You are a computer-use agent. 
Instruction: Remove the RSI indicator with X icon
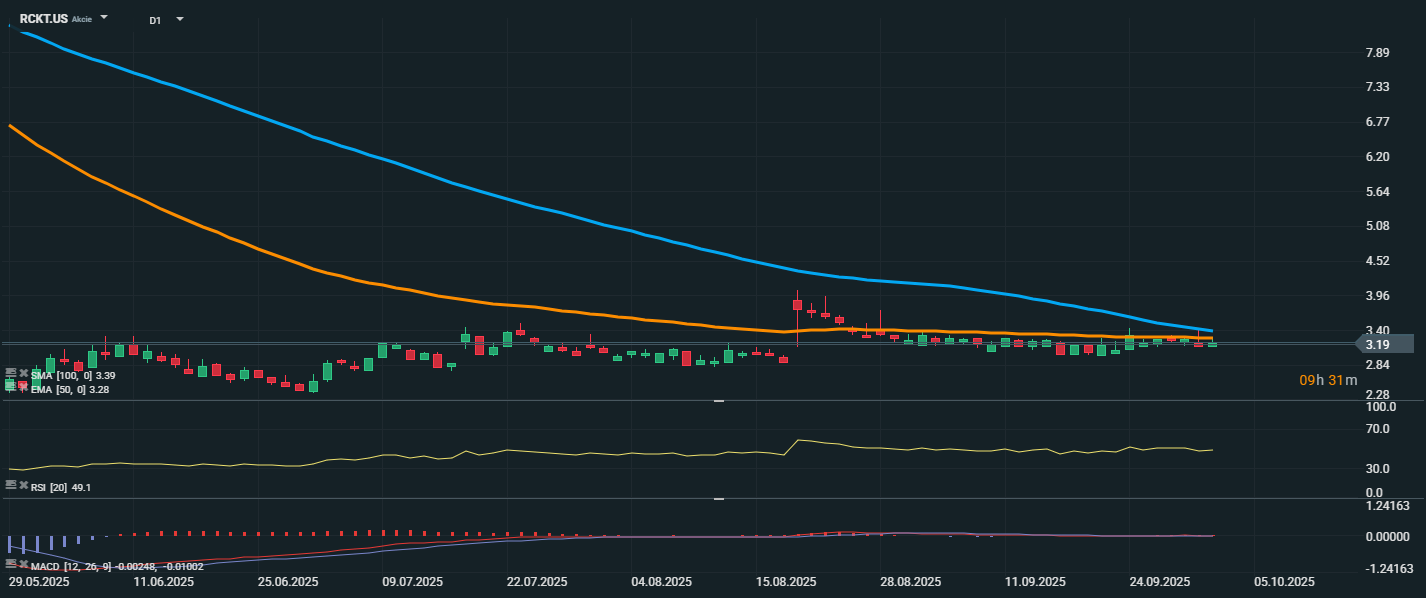coord(23,485)
